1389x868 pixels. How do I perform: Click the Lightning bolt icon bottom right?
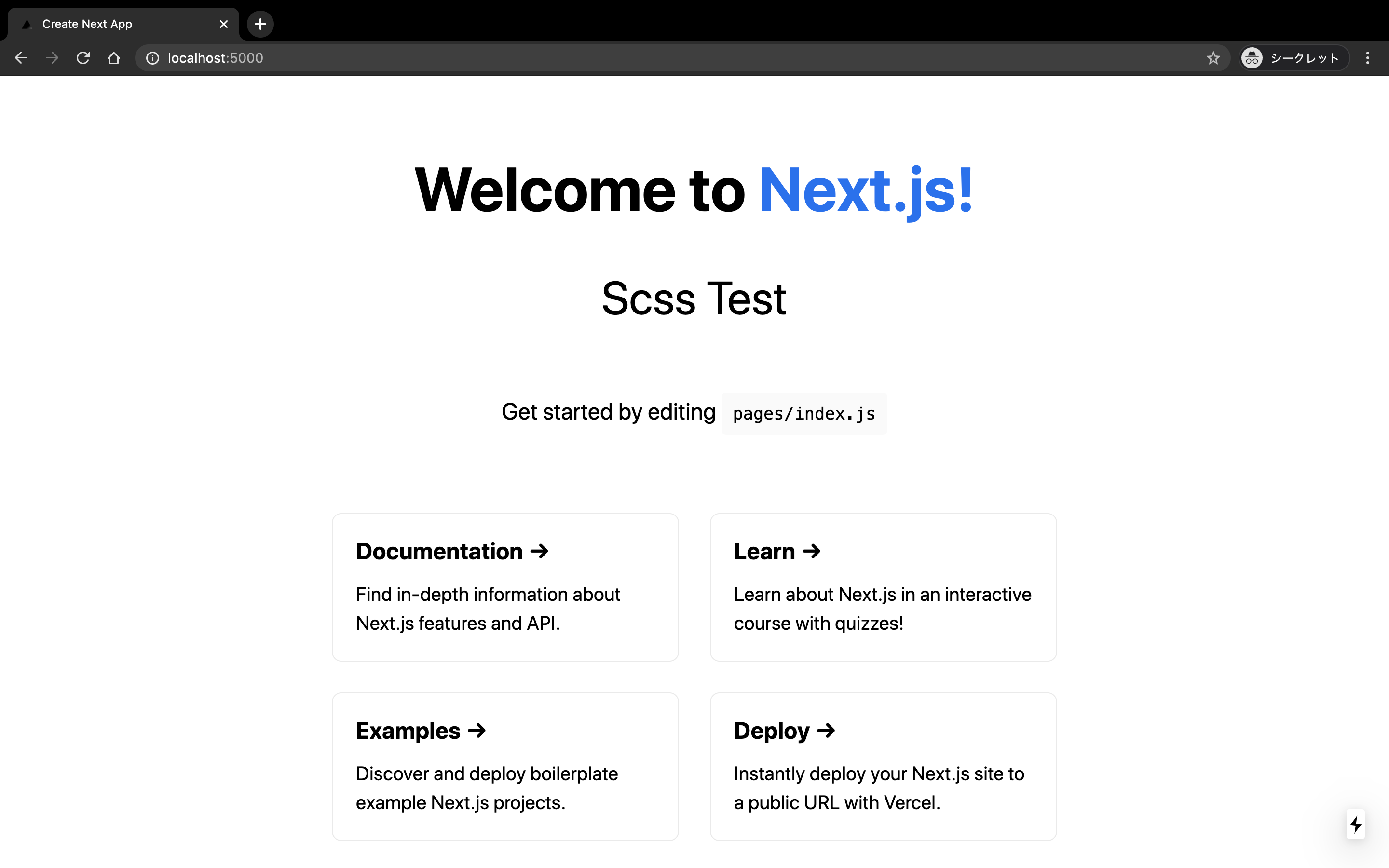click(1355, 824)
